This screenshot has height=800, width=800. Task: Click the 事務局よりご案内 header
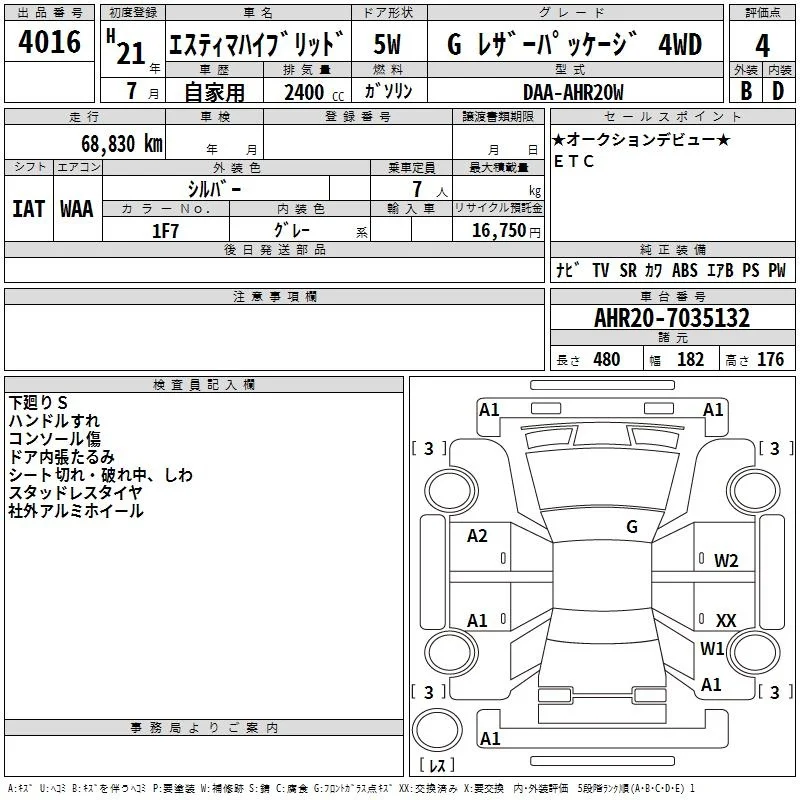[204, 728]
